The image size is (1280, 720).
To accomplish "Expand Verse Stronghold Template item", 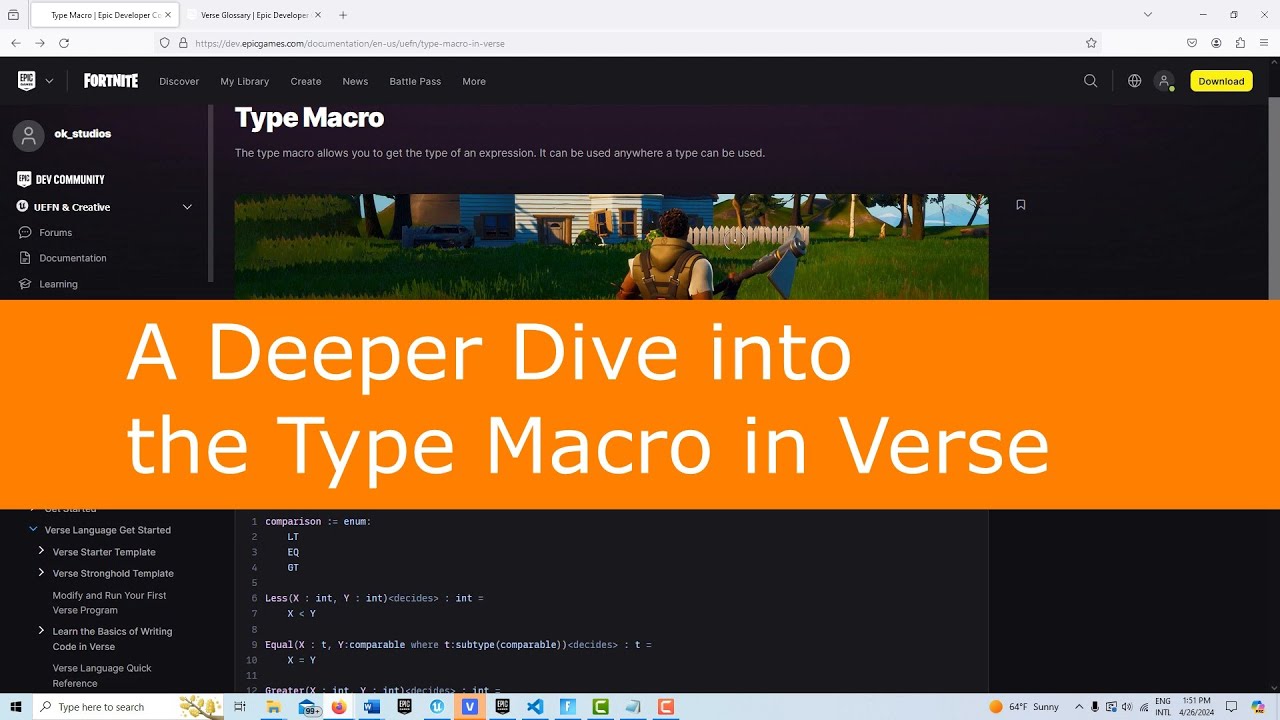I will coord(41,572).
